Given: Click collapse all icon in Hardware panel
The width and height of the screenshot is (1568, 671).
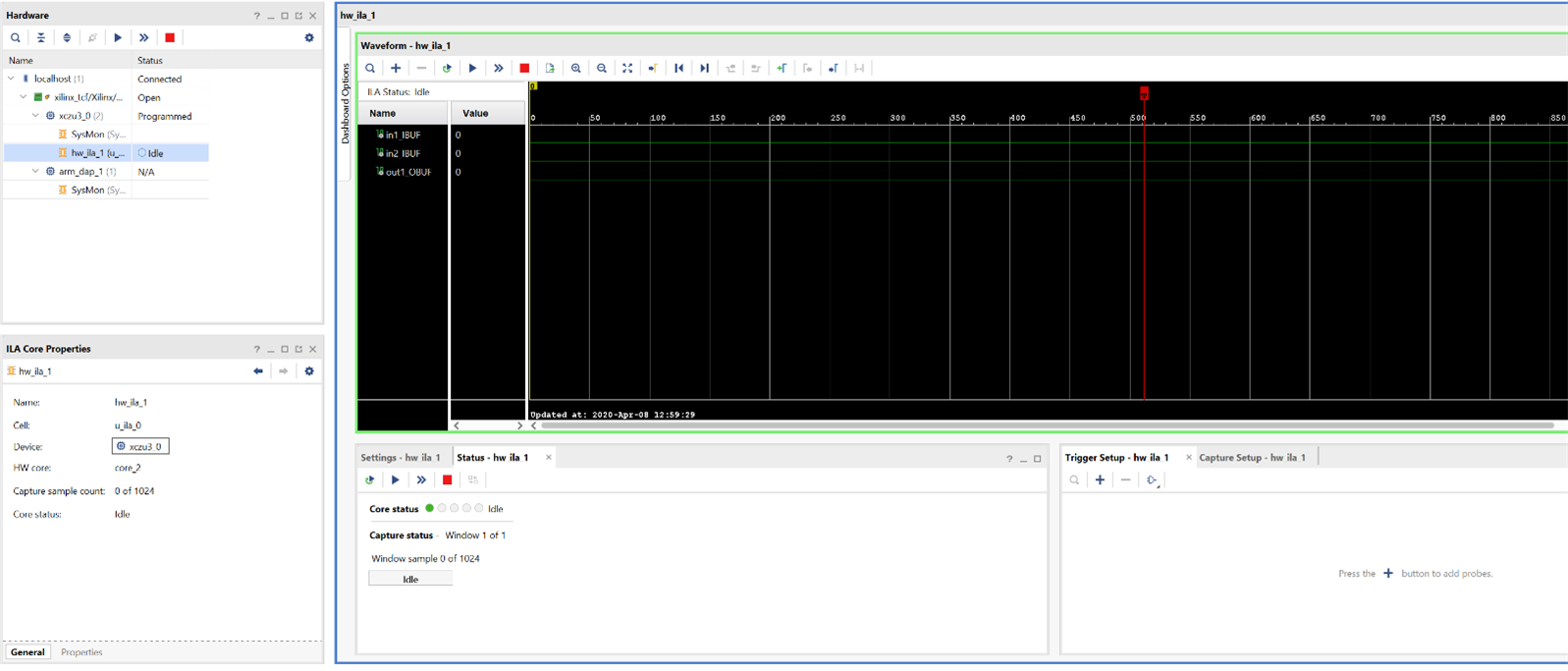Looking at the screenshot, I should 41,38.
